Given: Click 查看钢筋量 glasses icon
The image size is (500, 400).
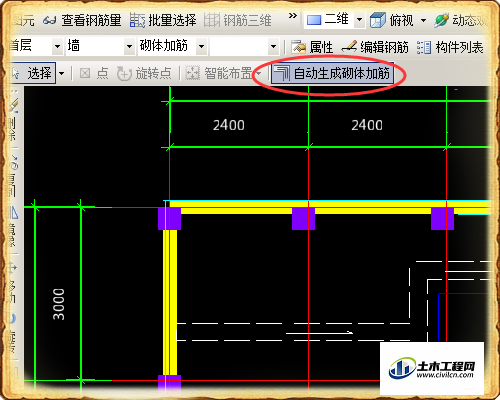Looking at the screenshot, I should click(x=49, y=21).
